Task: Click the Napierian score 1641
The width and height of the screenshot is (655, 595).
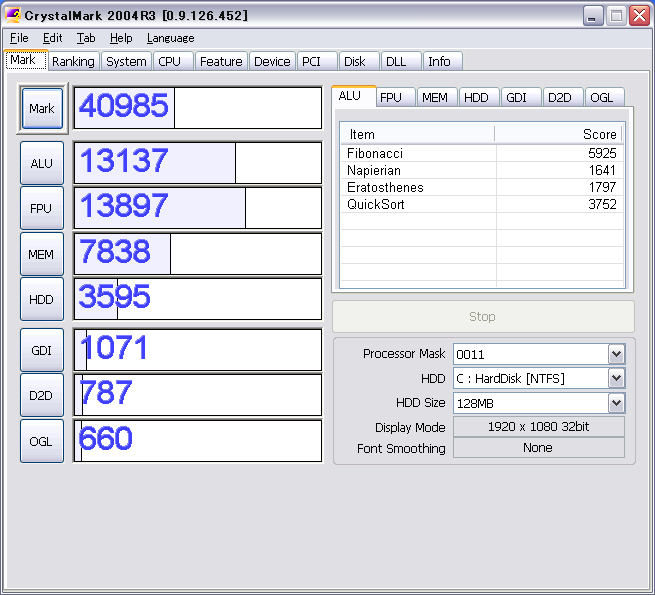Action: click(602, 170)
